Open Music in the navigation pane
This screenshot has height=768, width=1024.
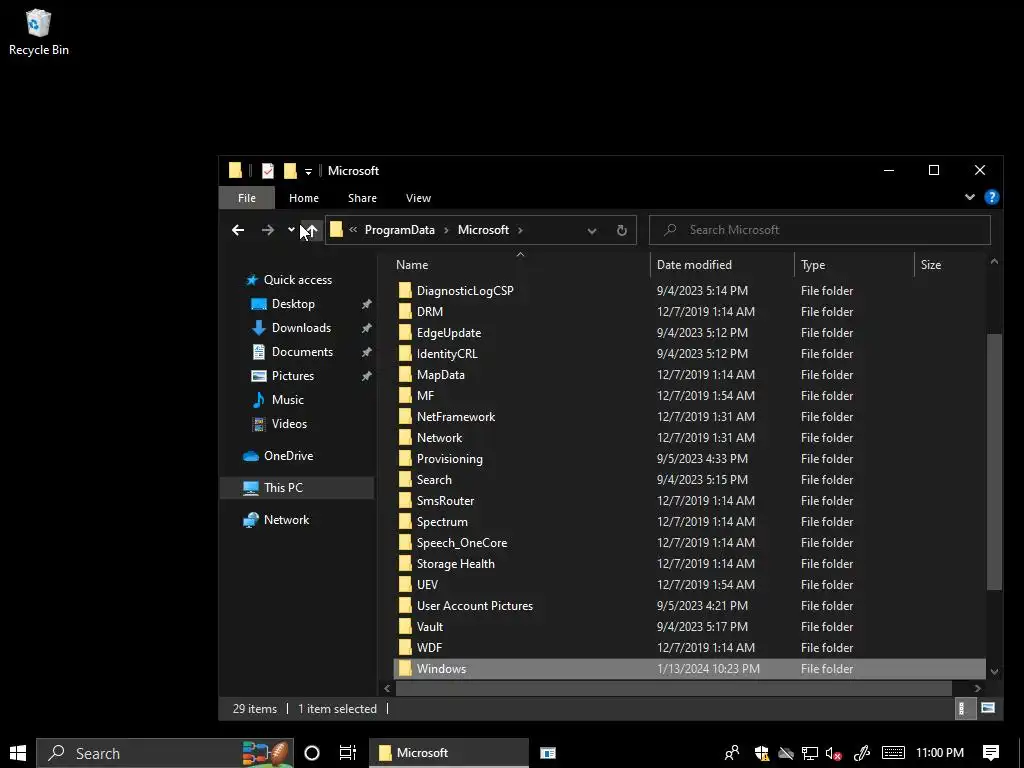287,400
